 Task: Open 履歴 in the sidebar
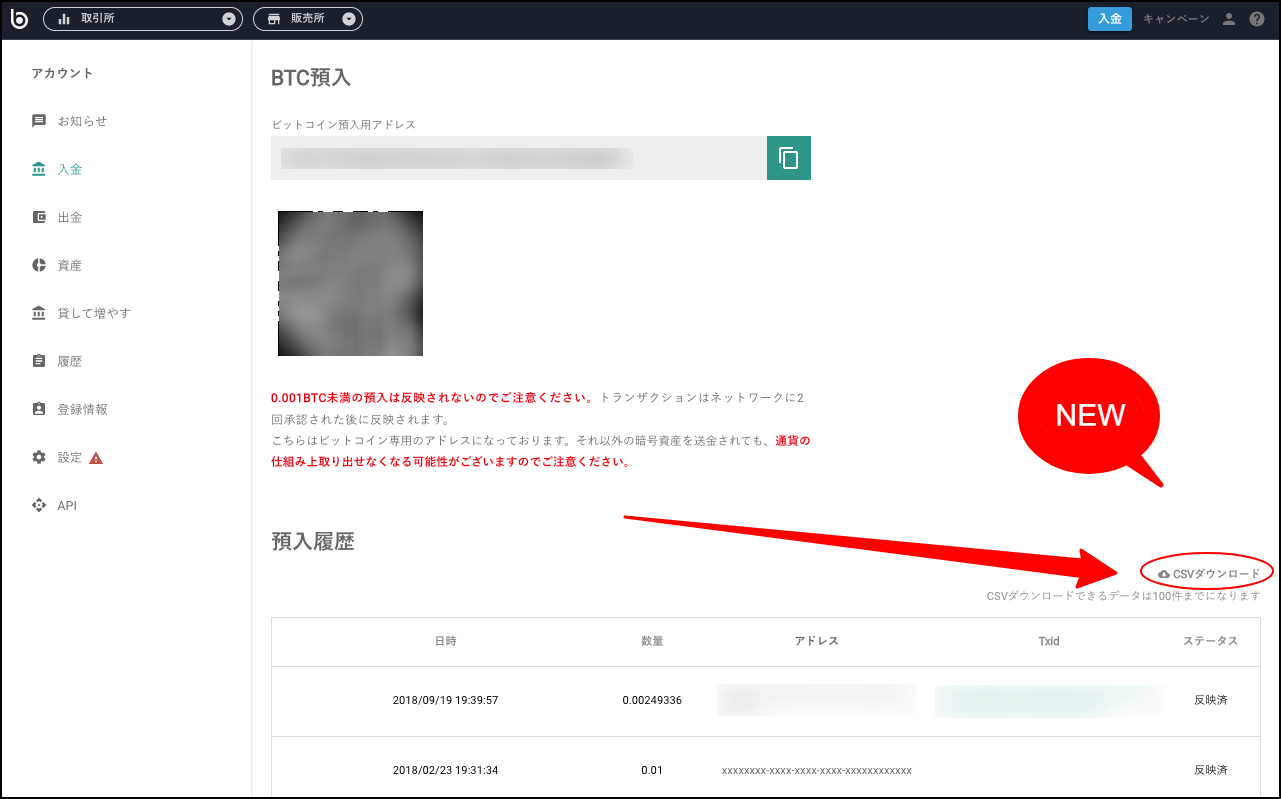coord(69,361)
